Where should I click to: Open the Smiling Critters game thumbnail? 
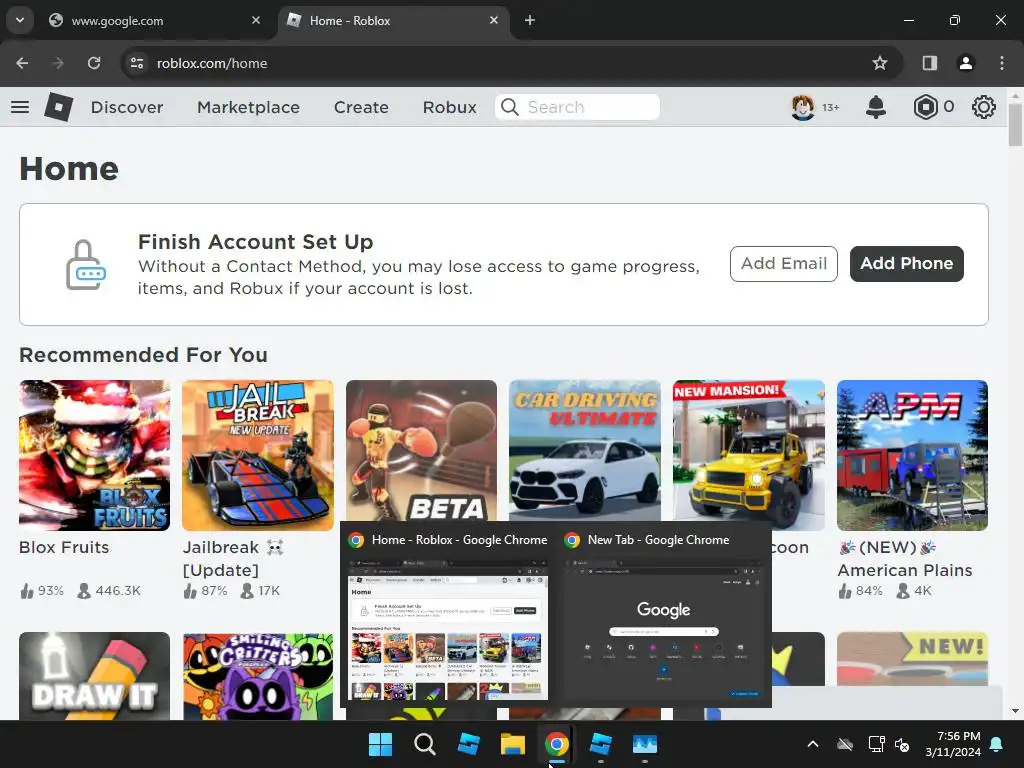coord(258,676)
